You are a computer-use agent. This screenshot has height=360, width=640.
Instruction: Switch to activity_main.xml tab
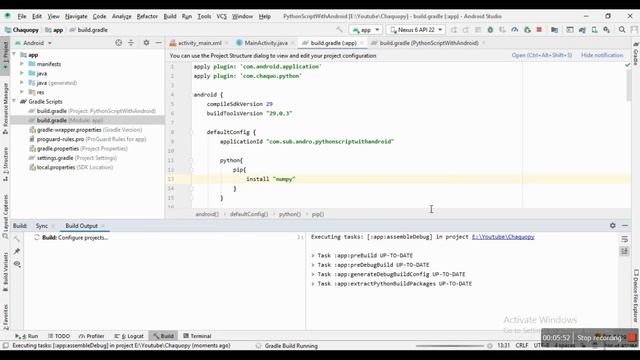(199, 43)
